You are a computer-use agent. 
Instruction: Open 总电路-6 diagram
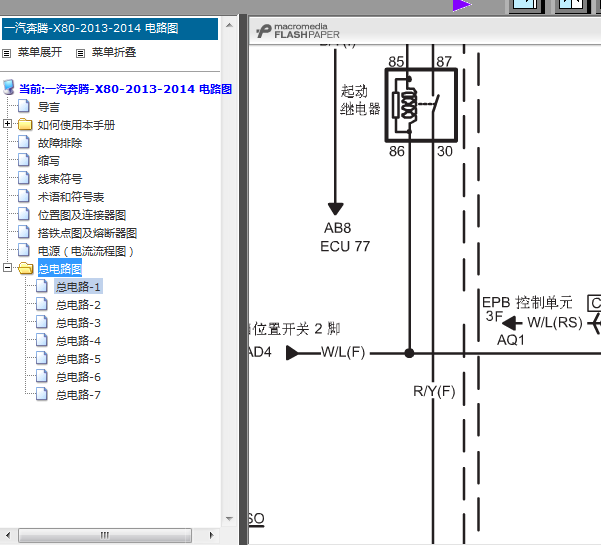[78, 377]
